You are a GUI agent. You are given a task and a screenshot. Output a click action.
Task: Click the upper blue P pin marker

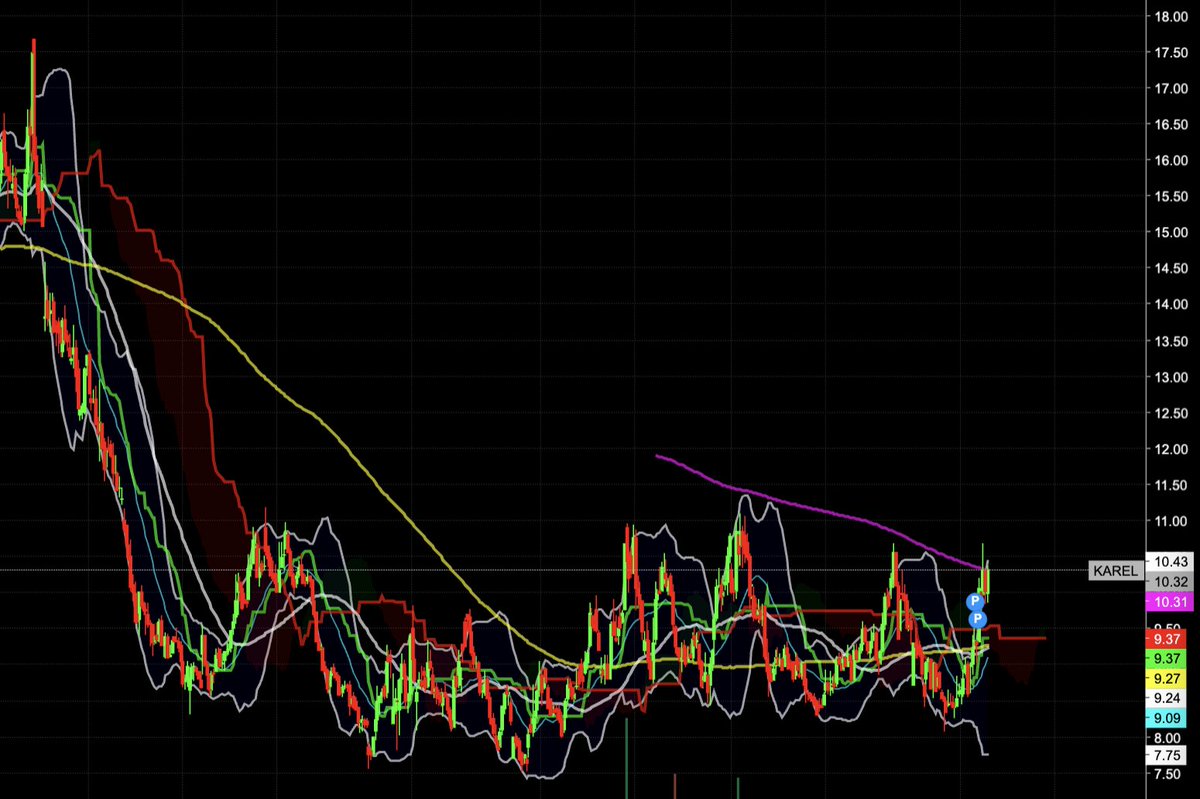point(975,601)
